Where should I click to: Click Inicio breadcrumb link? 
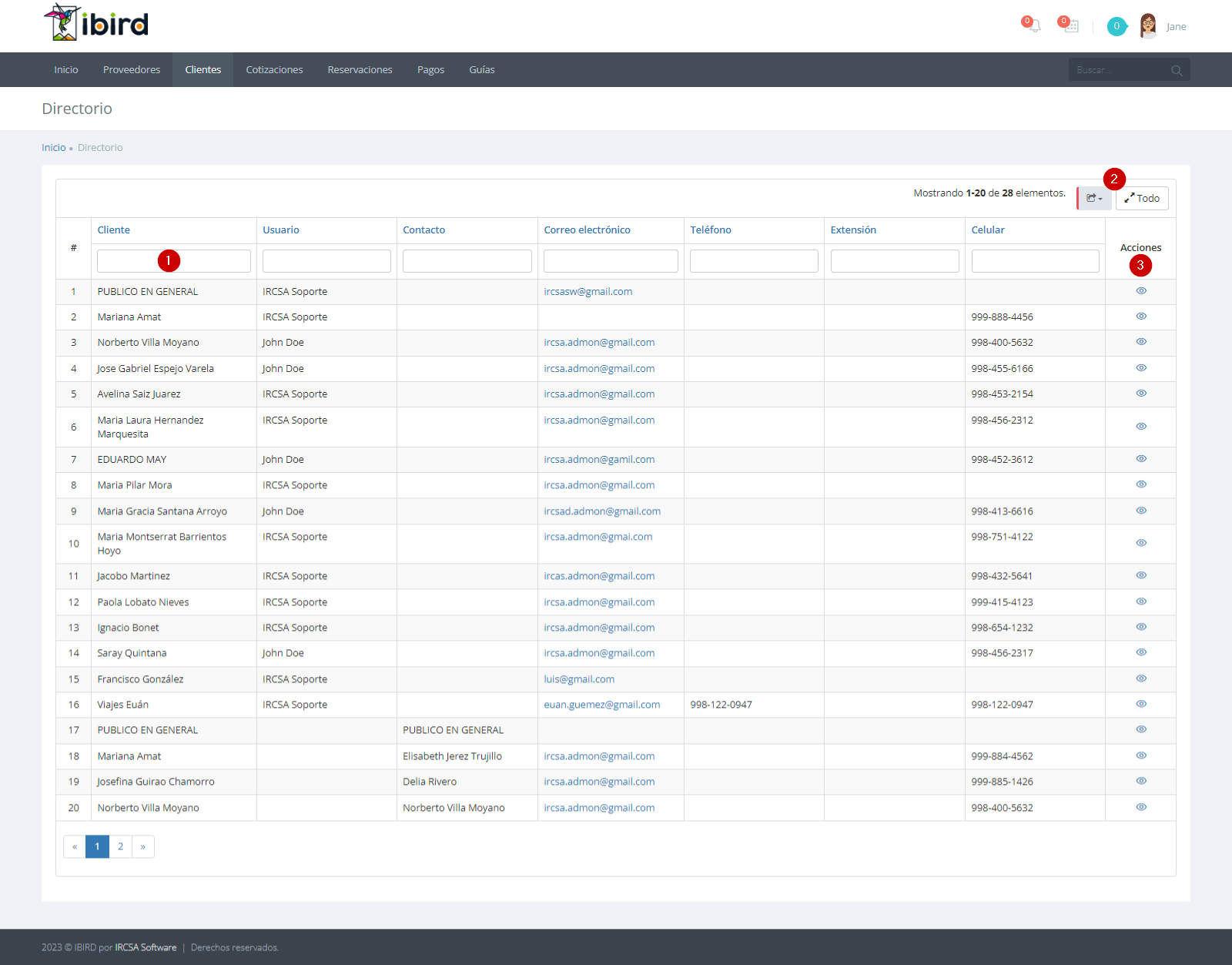(54, 148)
